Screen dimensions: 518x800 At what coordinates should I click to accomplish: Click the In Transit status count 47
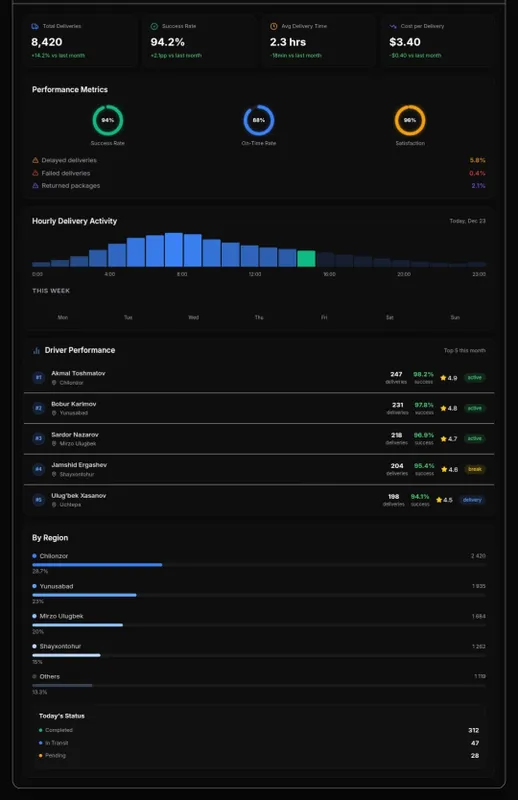[x=475, y=743]
